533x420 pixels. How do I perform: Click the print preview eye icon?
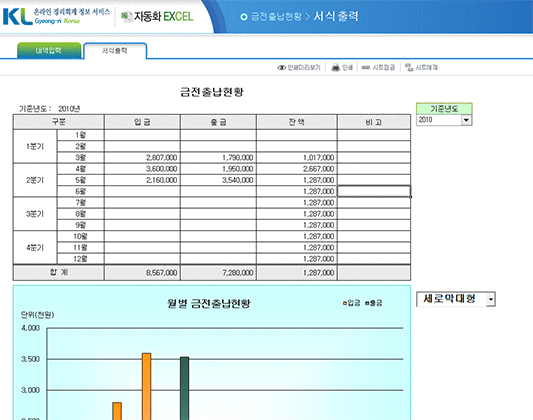coord(281,68)
